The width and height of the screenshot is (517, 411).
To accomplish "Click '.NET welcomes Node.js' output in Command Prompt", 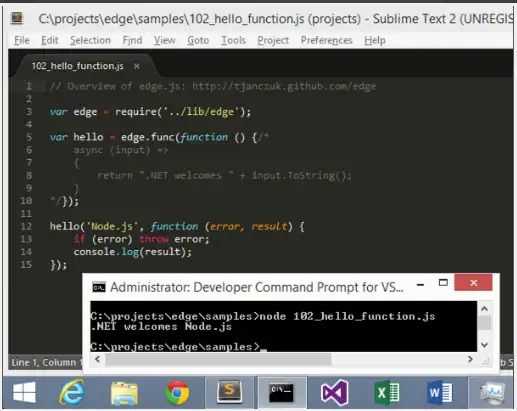I will (161, 326).
